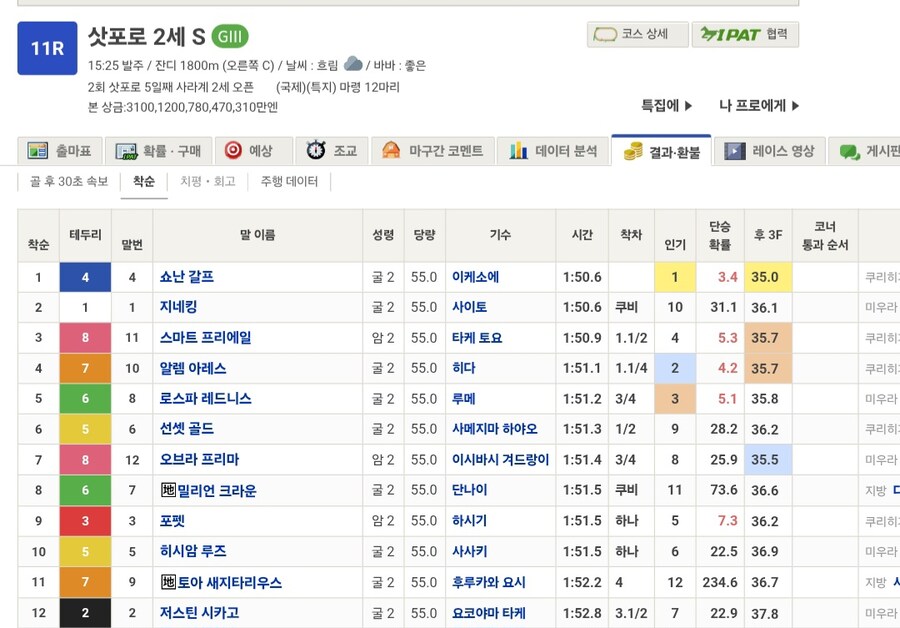Screen dimensions: 900x628
Task: Click the 확률·구매 odds icon
Action: [x=124, y=149]
